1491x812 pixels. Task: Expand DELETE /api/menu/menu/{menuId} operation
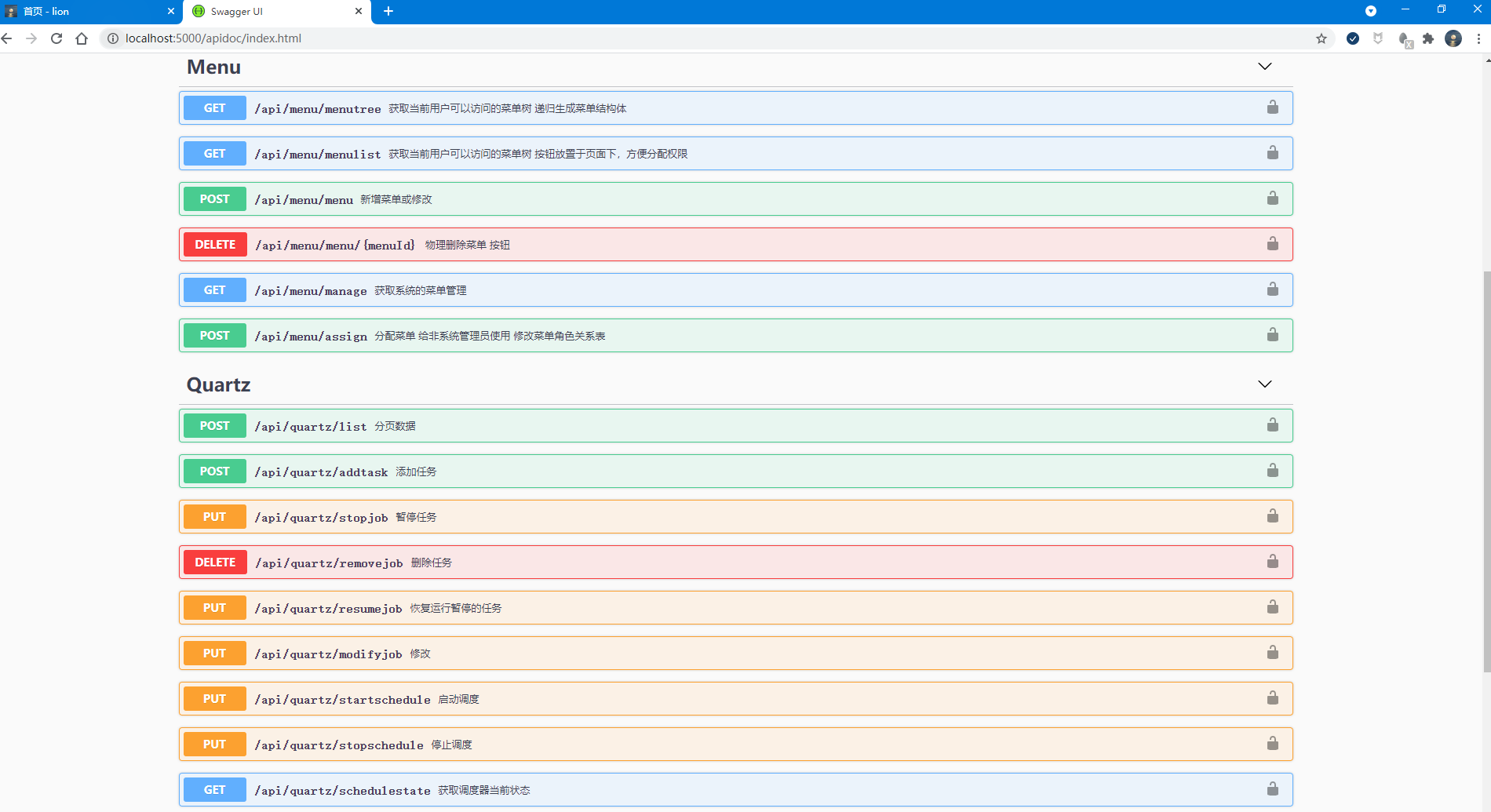click(736, 245)
